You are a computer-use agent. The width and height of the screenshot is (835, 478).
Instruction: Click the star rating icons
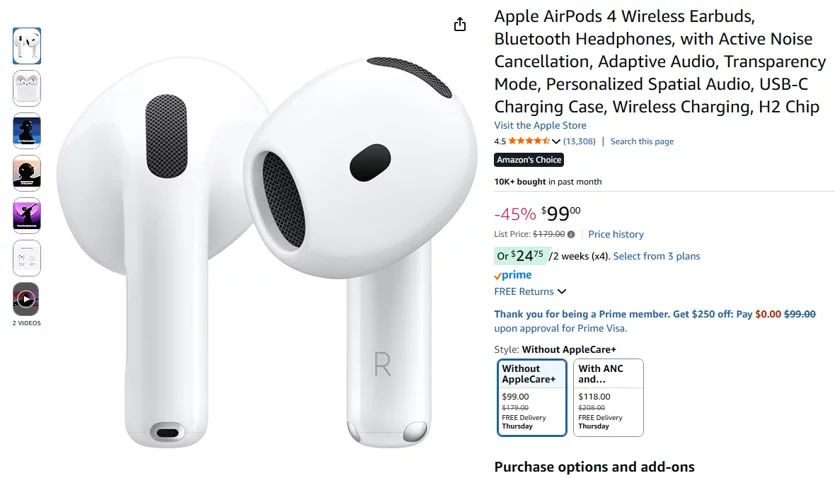pyautogui.click(x=529, y=141)
